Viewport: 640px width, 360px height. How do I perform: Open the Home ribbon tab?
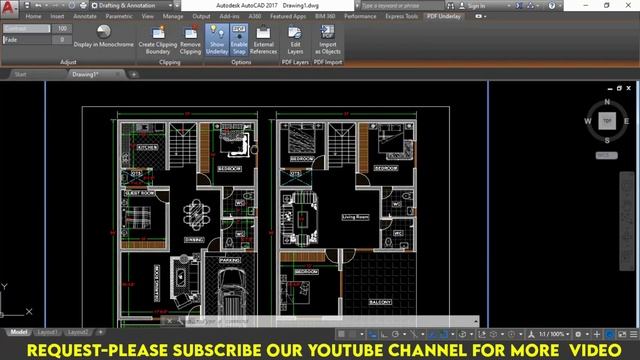[x=33, y=16]
